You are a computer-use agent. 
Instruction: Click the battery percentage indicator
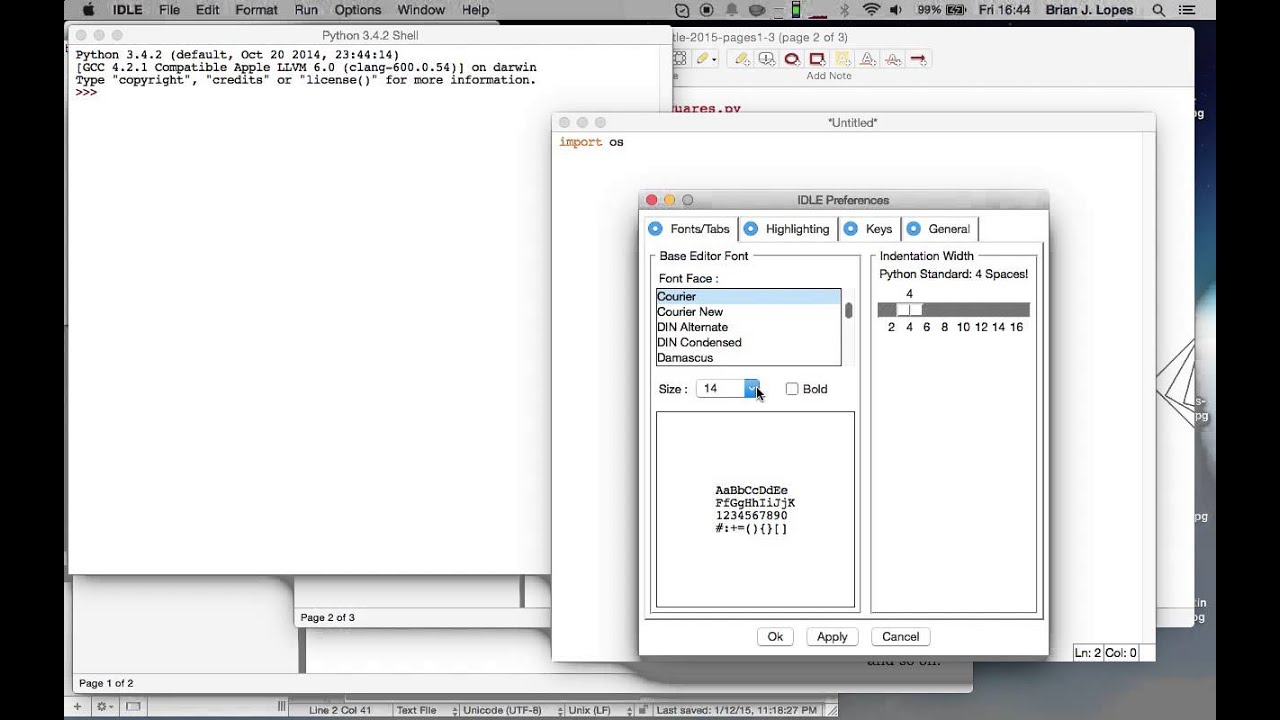coord(943,10)
